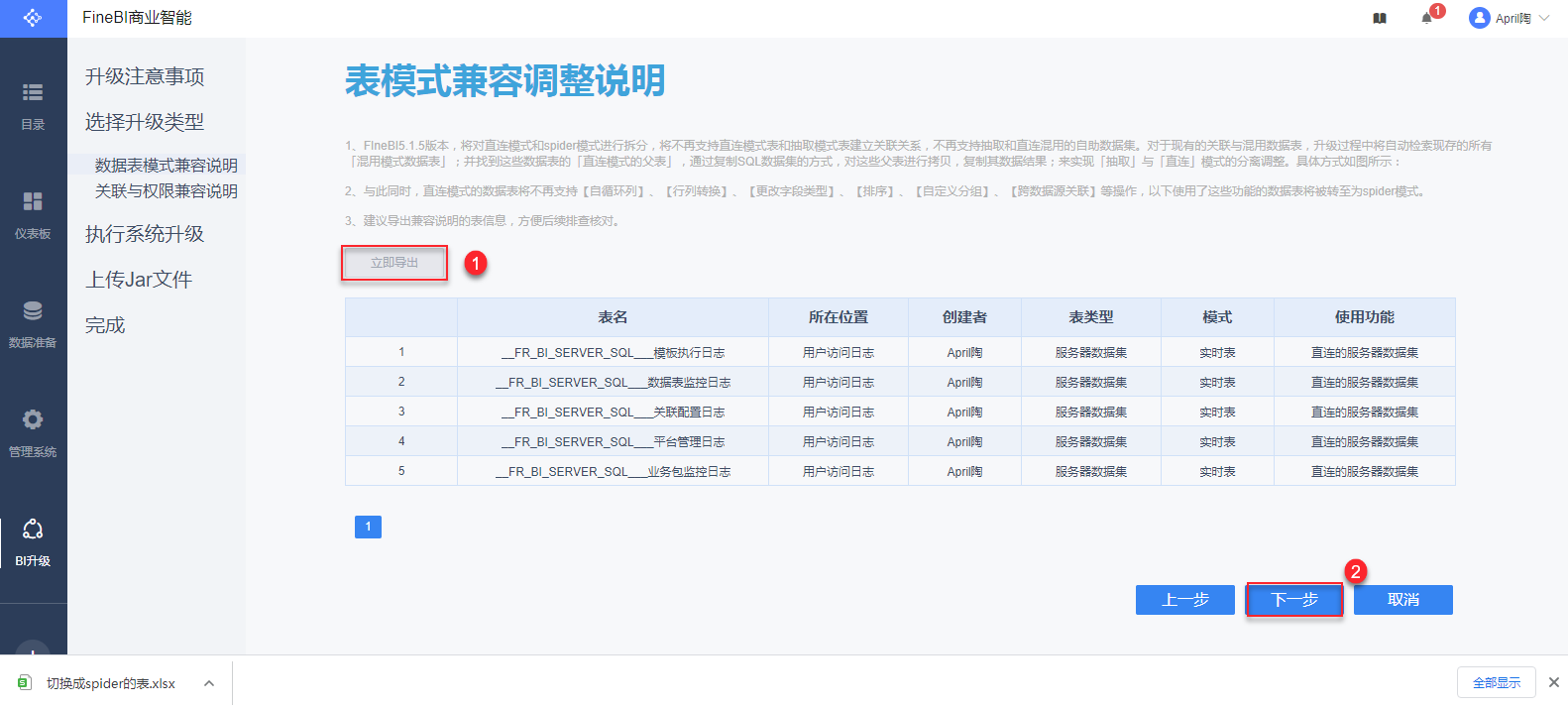Click 全部显示 show all downloads button
1568x709 pixels.
tap(1497, 682)
